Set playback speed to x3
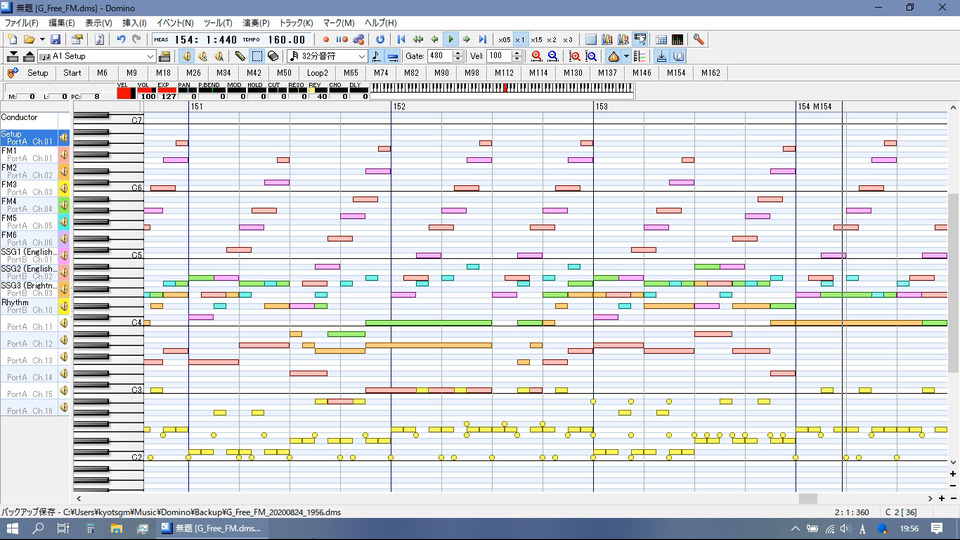Image resolution: width=960 pixels, height=540 pixels. [568, 39]
